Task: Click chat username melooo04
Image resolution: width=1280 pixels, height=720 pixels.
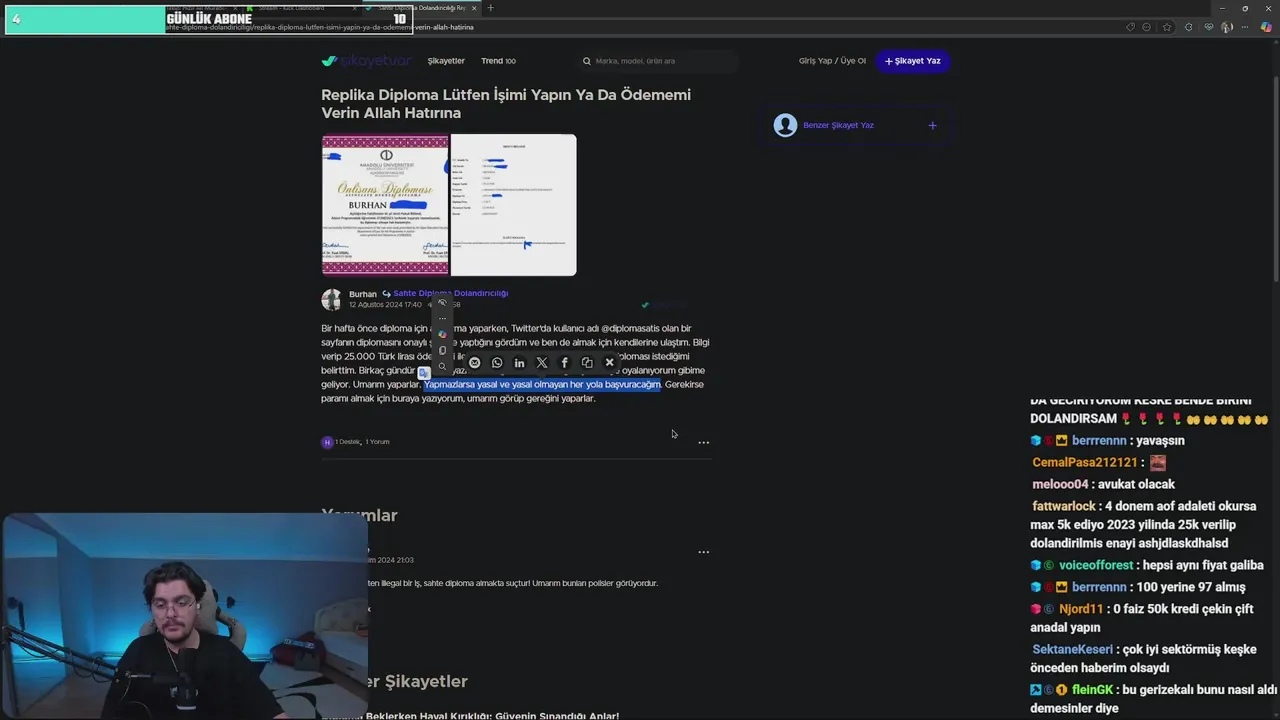Action: pyautogui.click(x=1060, y=484)
